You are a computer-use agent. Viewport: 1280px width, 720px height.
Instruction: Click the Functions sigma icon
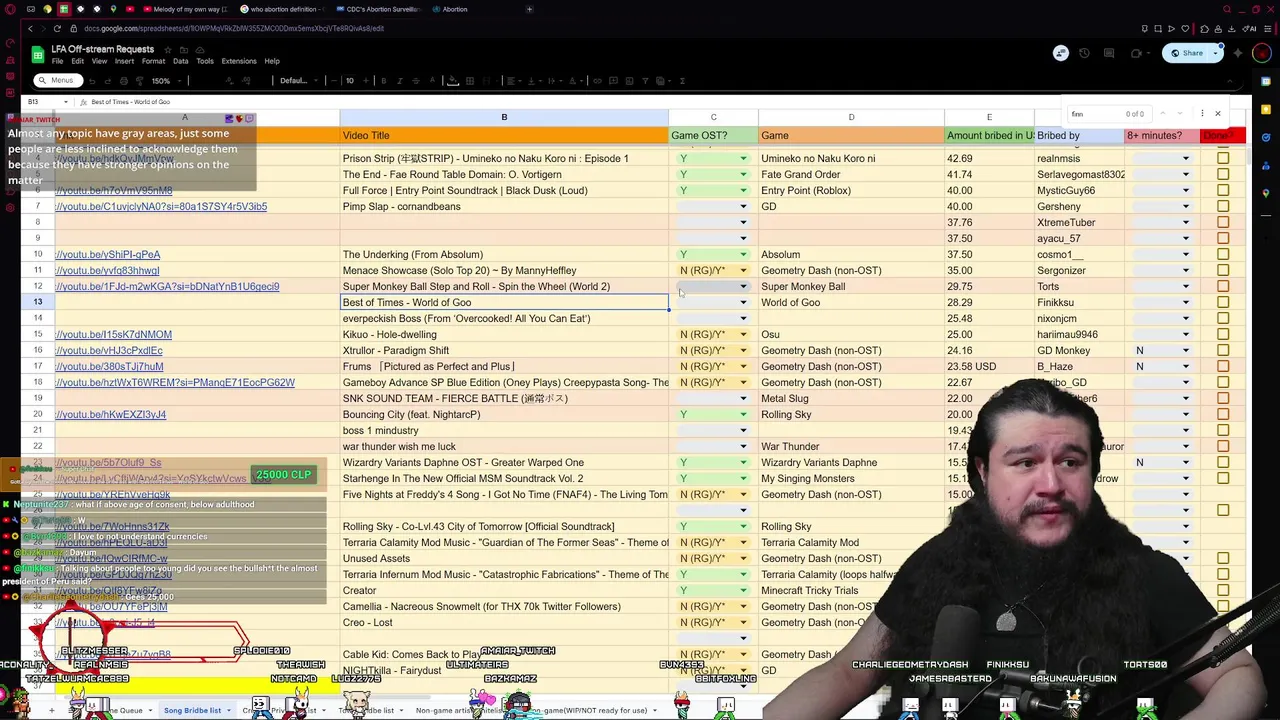tap(682, 81)
